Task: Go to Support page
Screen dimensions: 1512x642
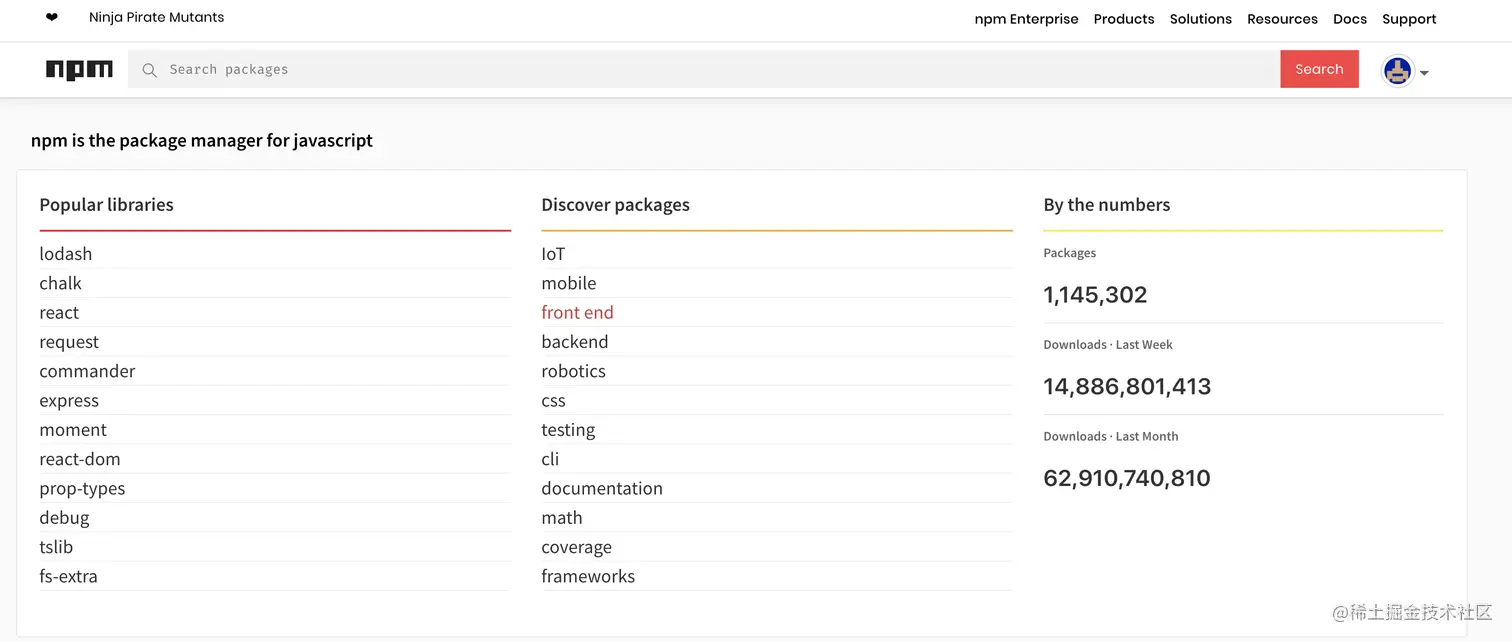Action: click(x=1409, y=19)
